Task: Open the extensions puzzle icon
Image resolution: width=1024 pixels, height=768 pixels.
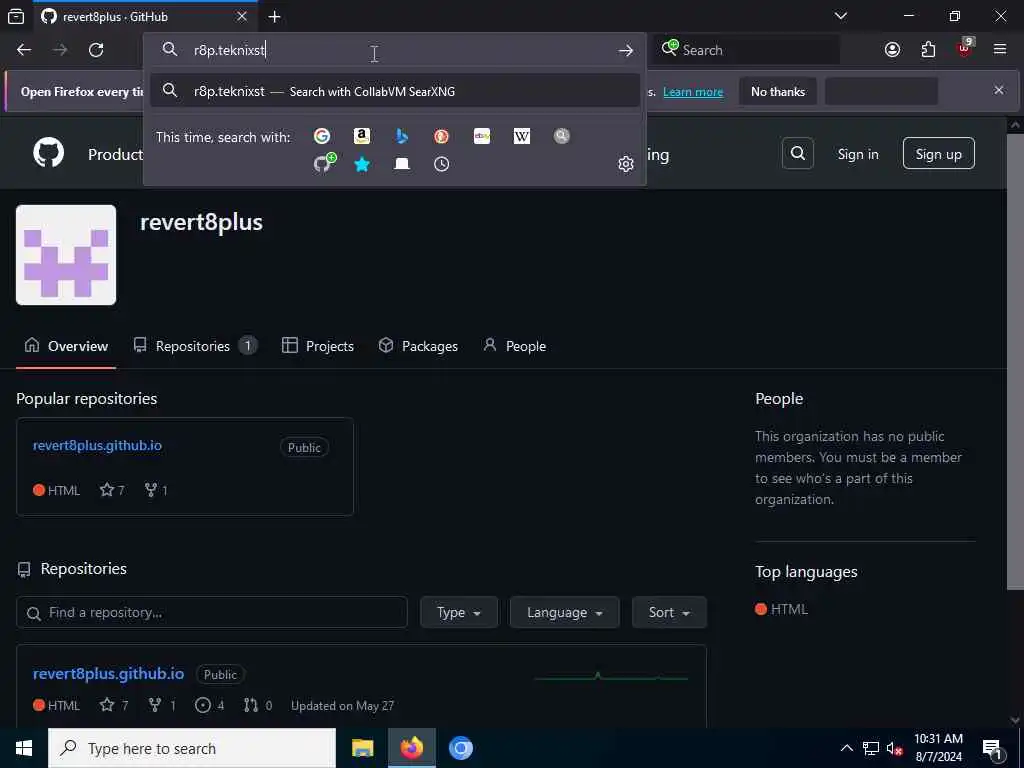Action: click(x=928, y=50)
